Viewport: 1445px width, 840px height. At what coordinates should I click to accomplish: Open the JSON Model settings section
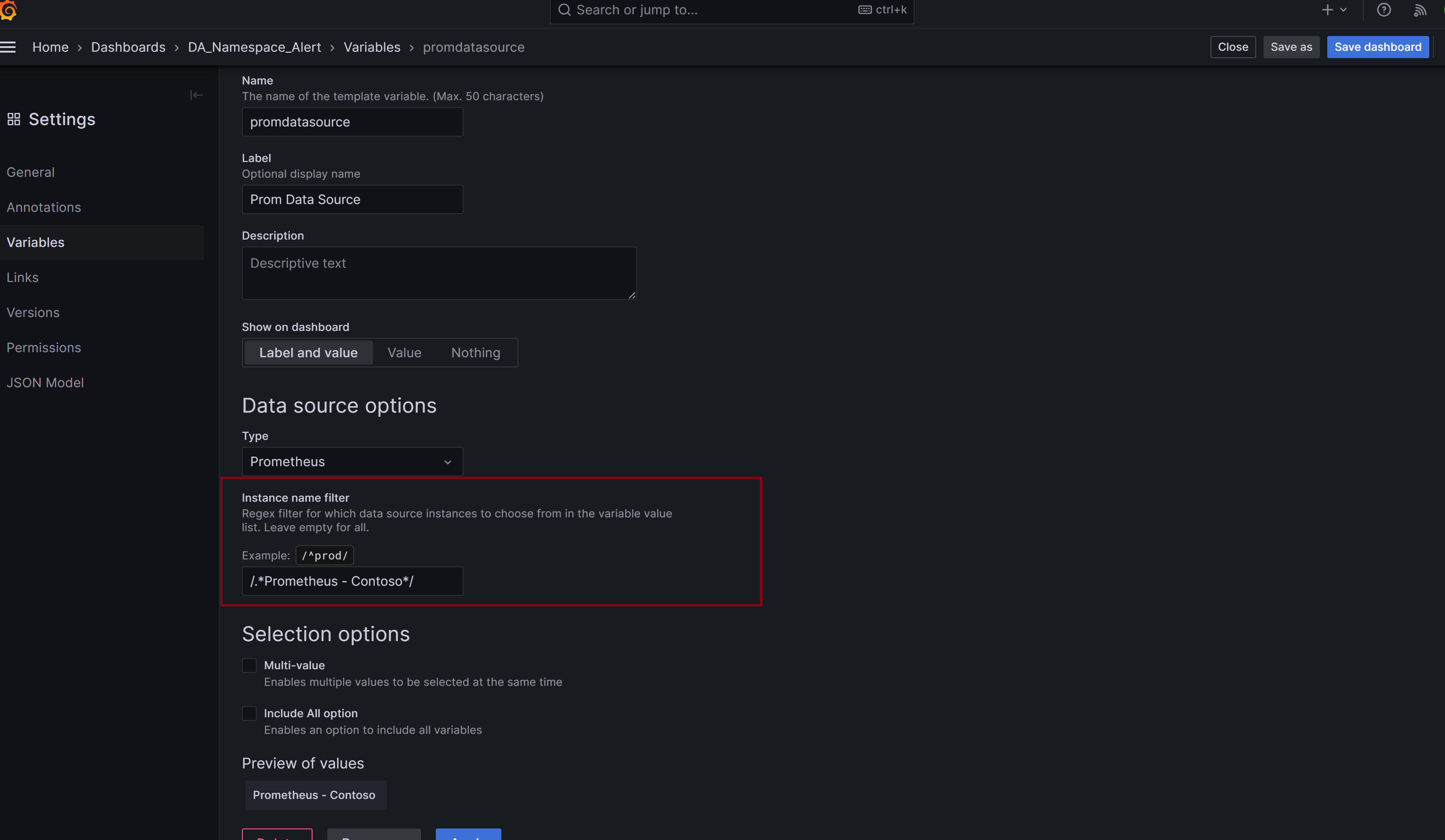[45, 383]
